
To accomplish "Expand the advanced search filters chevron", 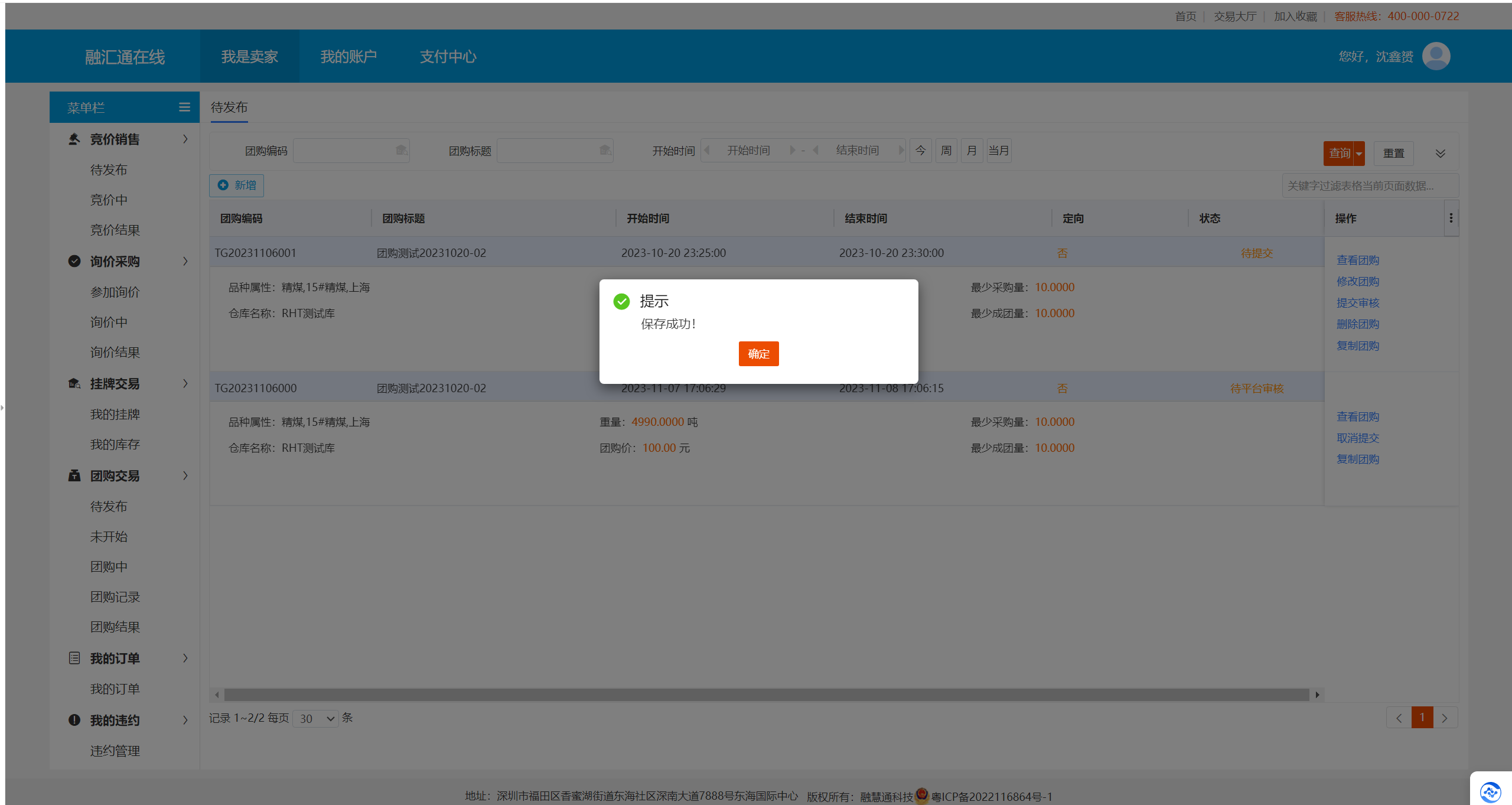I will [1441, 154].
